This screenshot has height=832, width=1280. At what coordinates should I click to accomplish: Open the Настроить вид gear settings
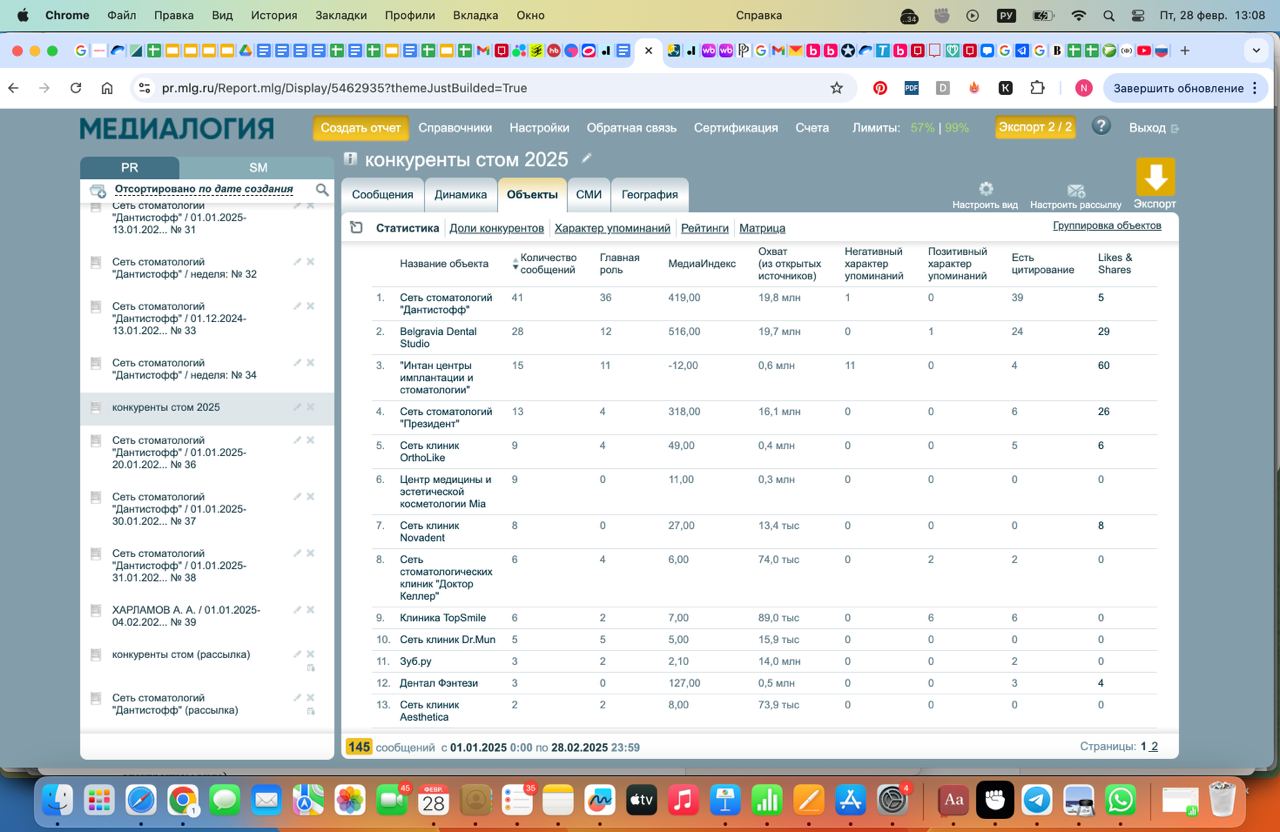[985, 189]
